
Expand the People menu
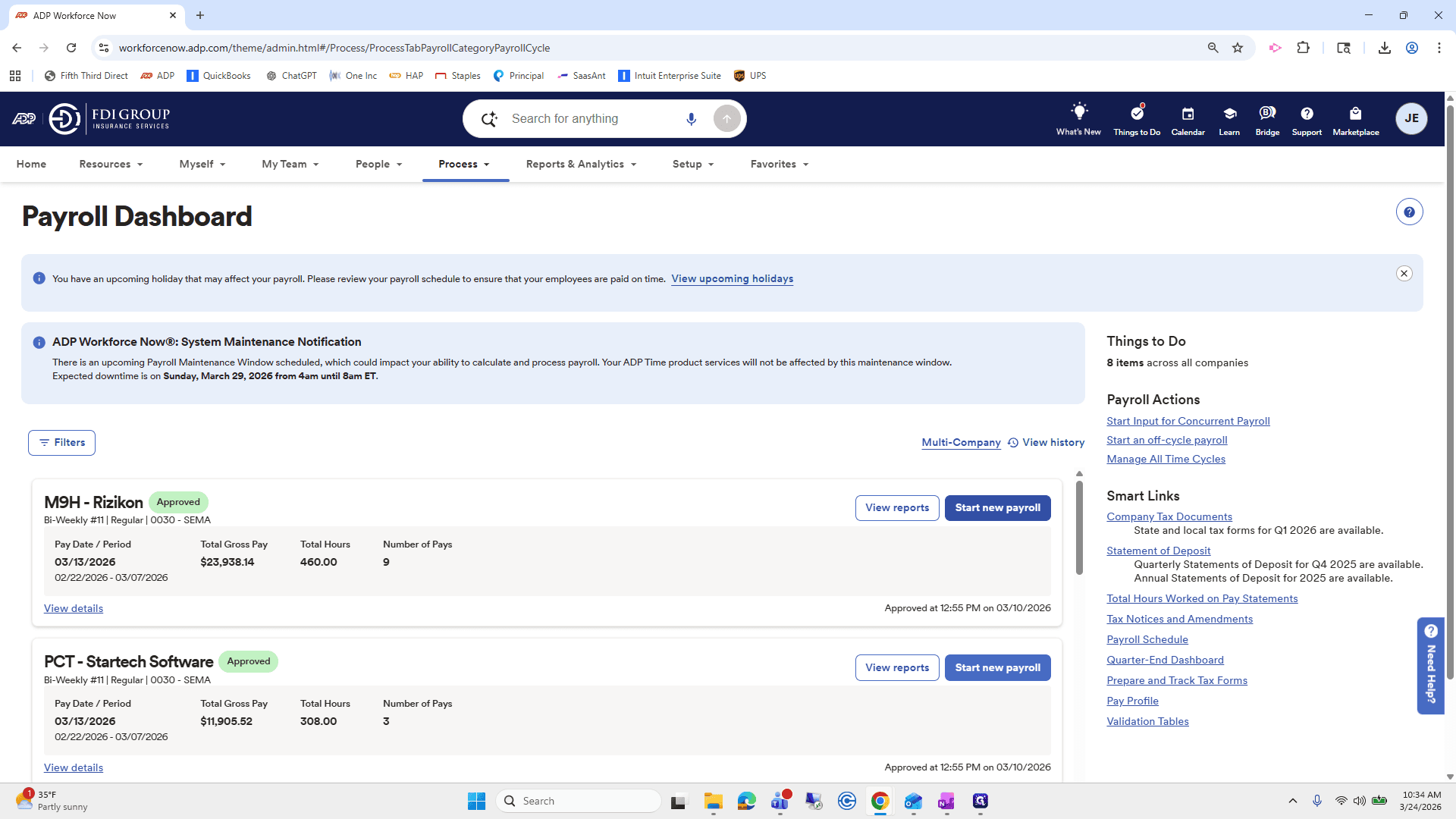[378, 165]
